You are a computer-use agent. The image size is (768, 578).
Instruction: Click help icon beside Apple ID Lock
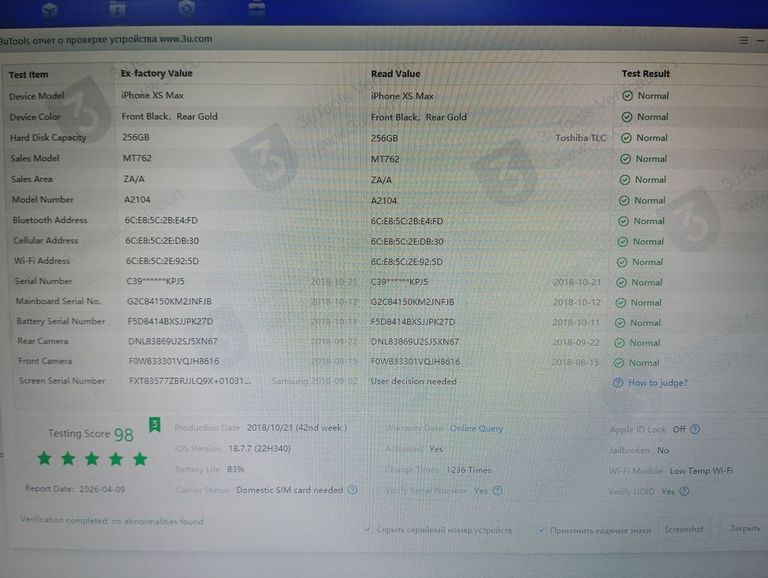[x=695, y=429]
